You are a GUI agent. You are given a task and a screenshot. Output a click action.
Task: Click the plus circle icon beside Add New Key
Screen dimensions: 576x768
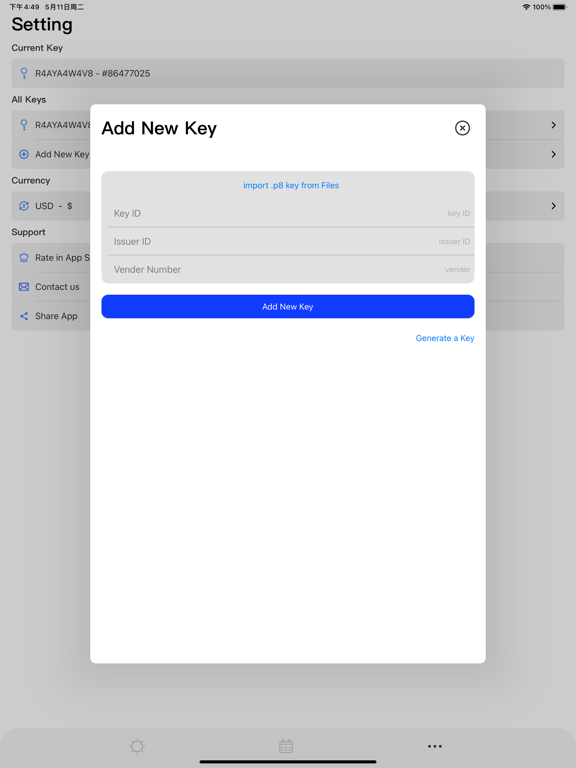(24, 154)
